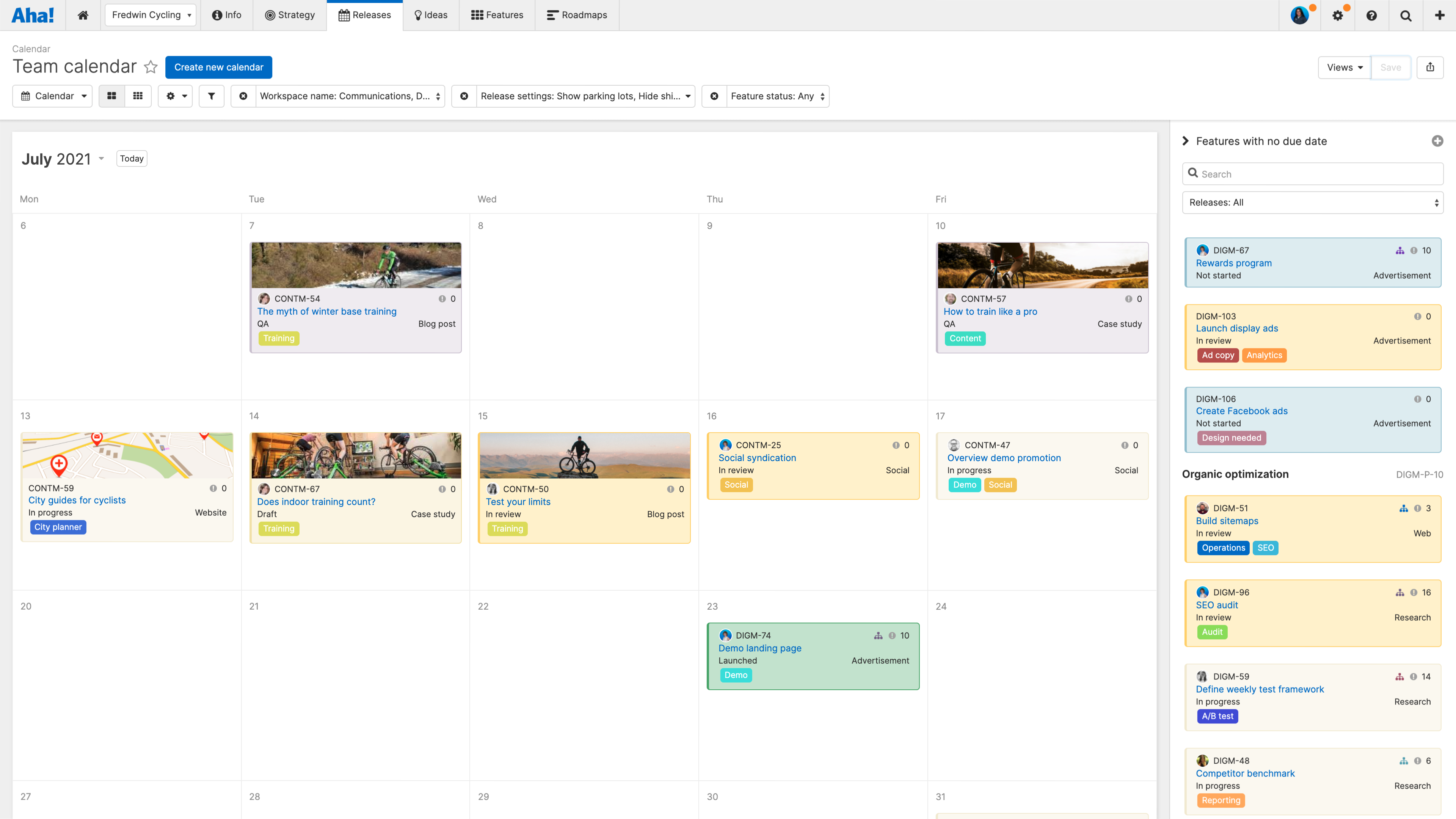Click the home icon in the top bar
Viewport: 1456px width, 819px height.
pos(83,15)
